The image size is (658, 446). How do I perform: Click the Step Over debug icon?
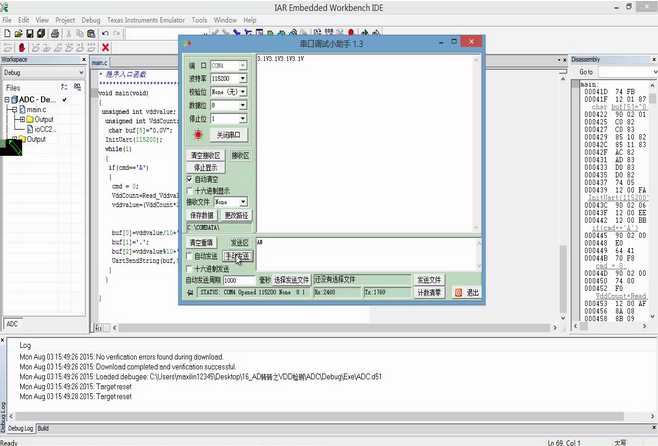coord(36,48)
